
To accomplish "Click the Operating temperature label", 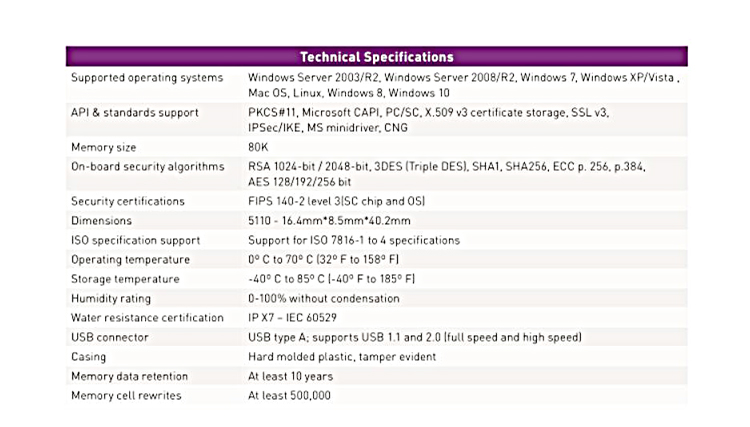I will [x=130, y=260].
